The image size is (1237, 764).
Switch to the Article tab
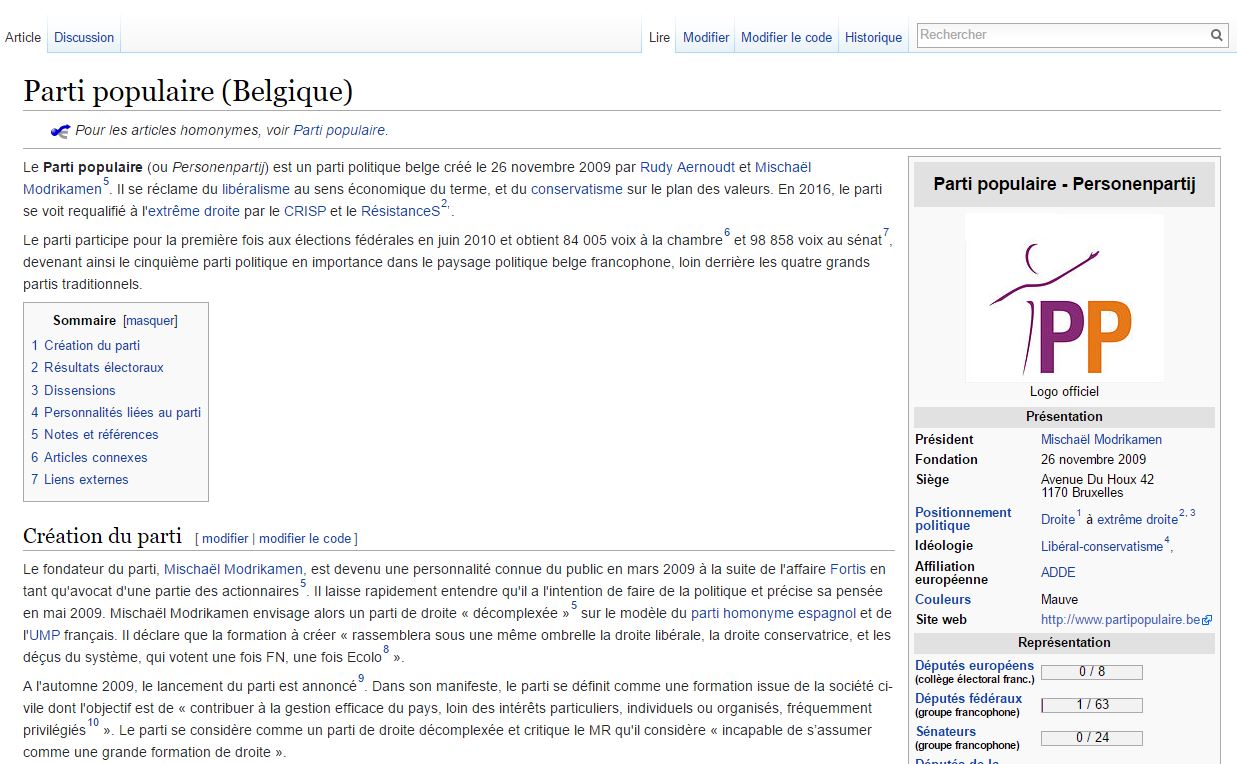coord(23,37)
